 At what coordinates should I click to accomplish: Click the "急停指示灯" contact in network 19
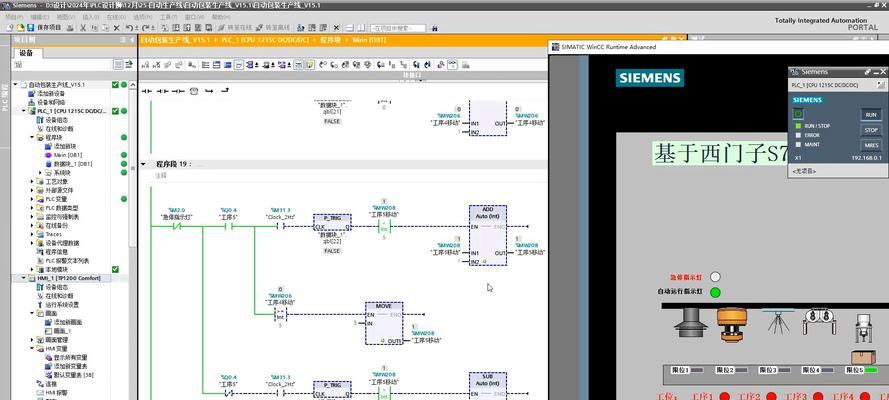pos(176,226)
